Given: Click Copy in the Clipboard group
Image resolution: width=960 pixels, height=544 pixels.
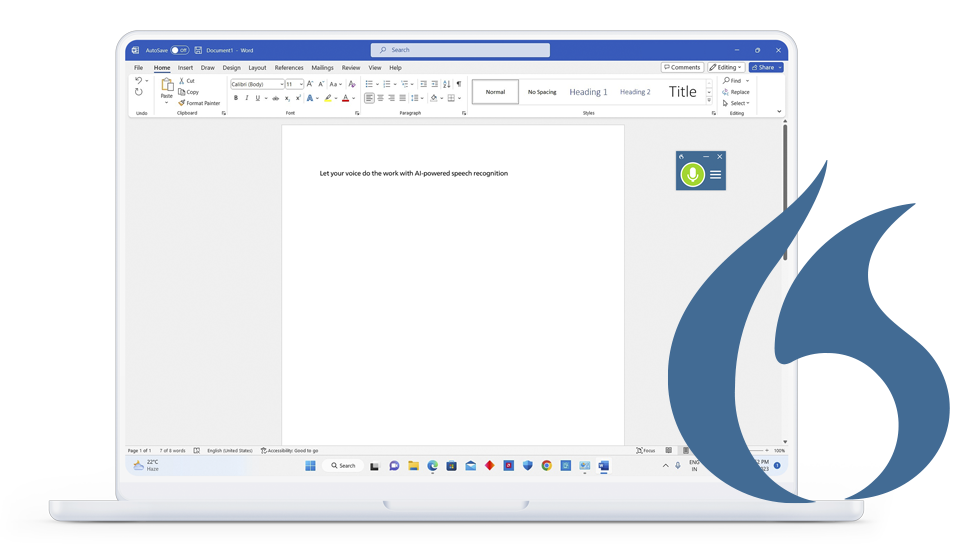Looking at the screenshot, I should (189, 92).
